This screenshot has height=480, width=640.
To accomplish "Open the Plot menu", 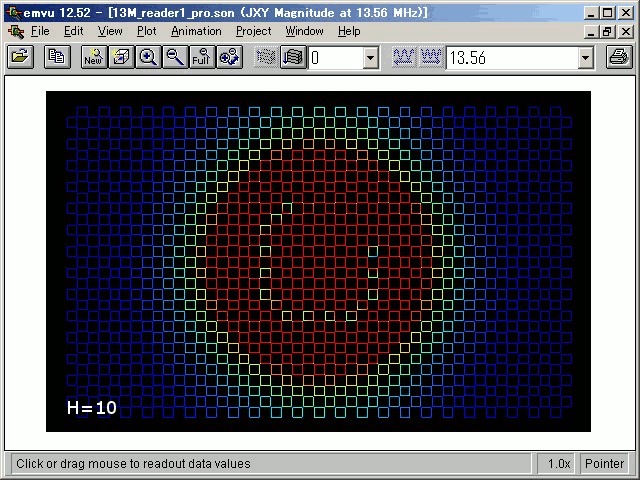I will tap(147, 31).
